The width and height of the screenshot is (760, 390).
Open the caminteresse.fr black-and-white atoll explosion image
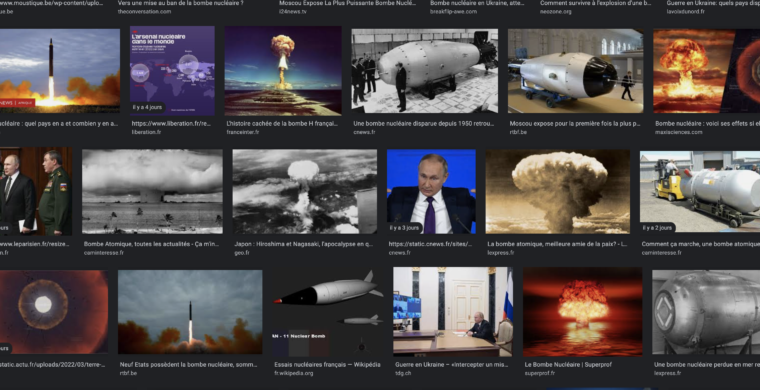click(x=152, y=191)
